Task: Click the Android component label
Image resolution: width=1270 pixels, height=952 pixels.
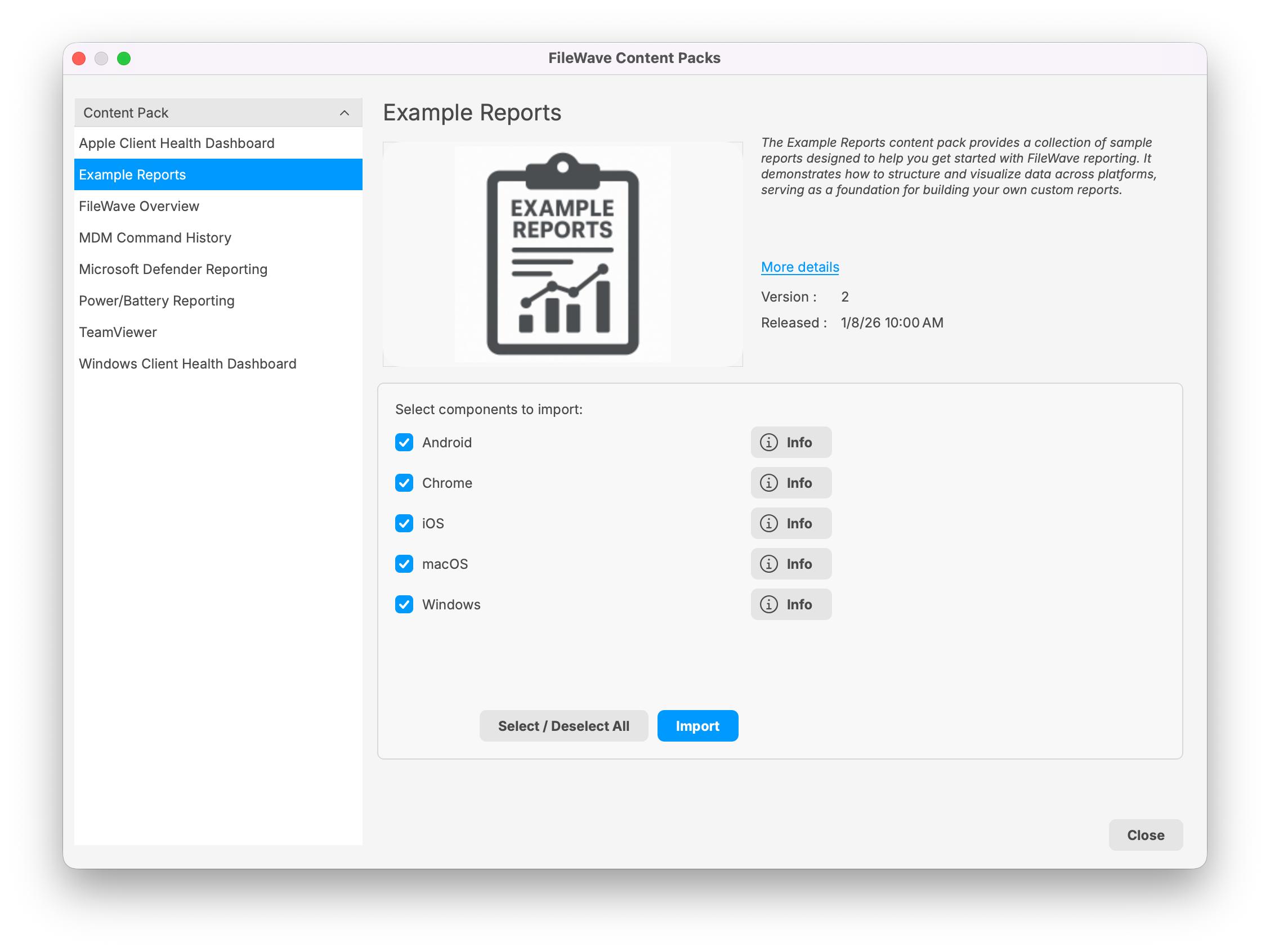Action: pyautogui.click(x=446, y=442)
